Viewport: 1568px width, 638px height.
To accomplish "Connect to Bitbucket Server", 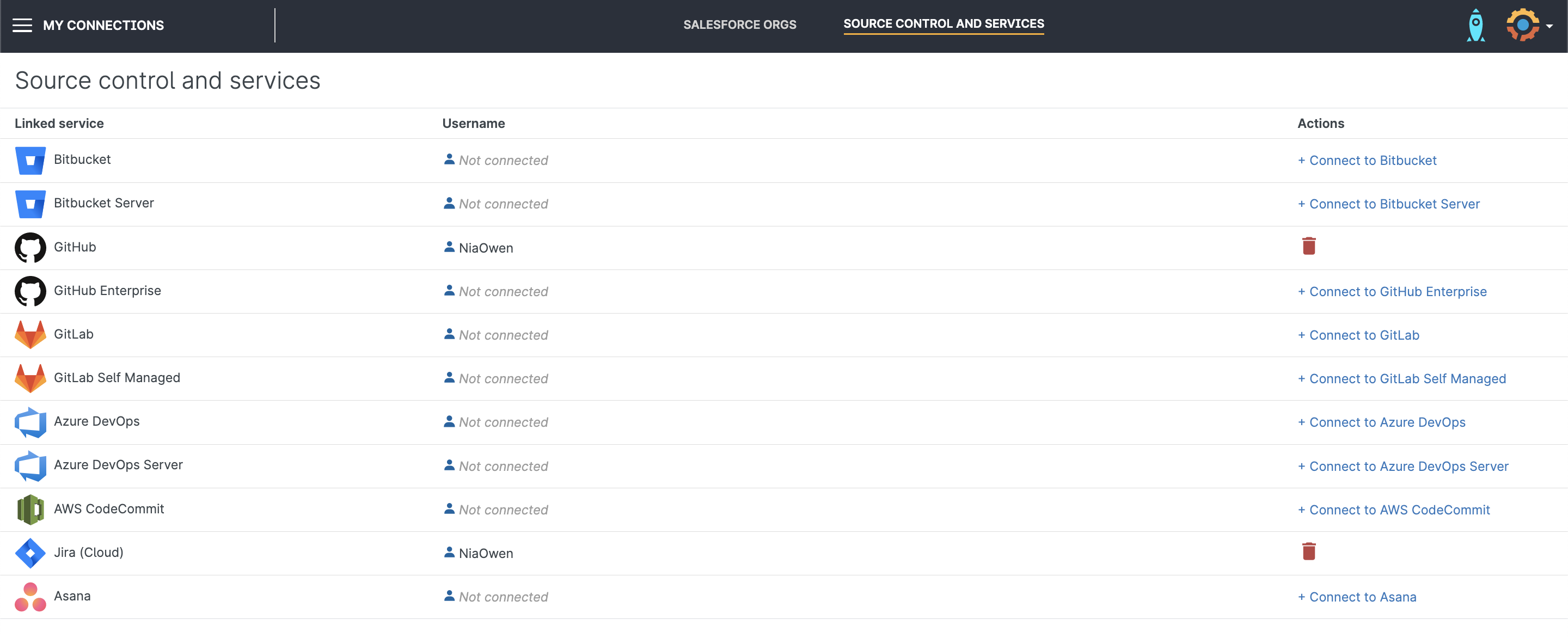I will [1388, 204].
